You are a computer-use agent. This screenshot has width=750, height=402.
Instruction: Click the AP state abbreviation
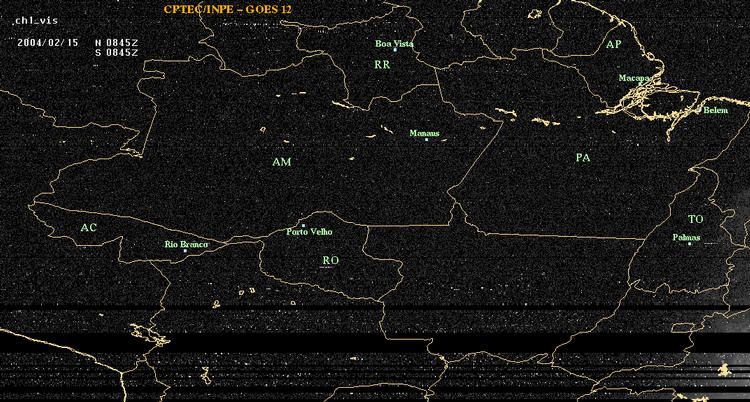(x=614, y=45)
